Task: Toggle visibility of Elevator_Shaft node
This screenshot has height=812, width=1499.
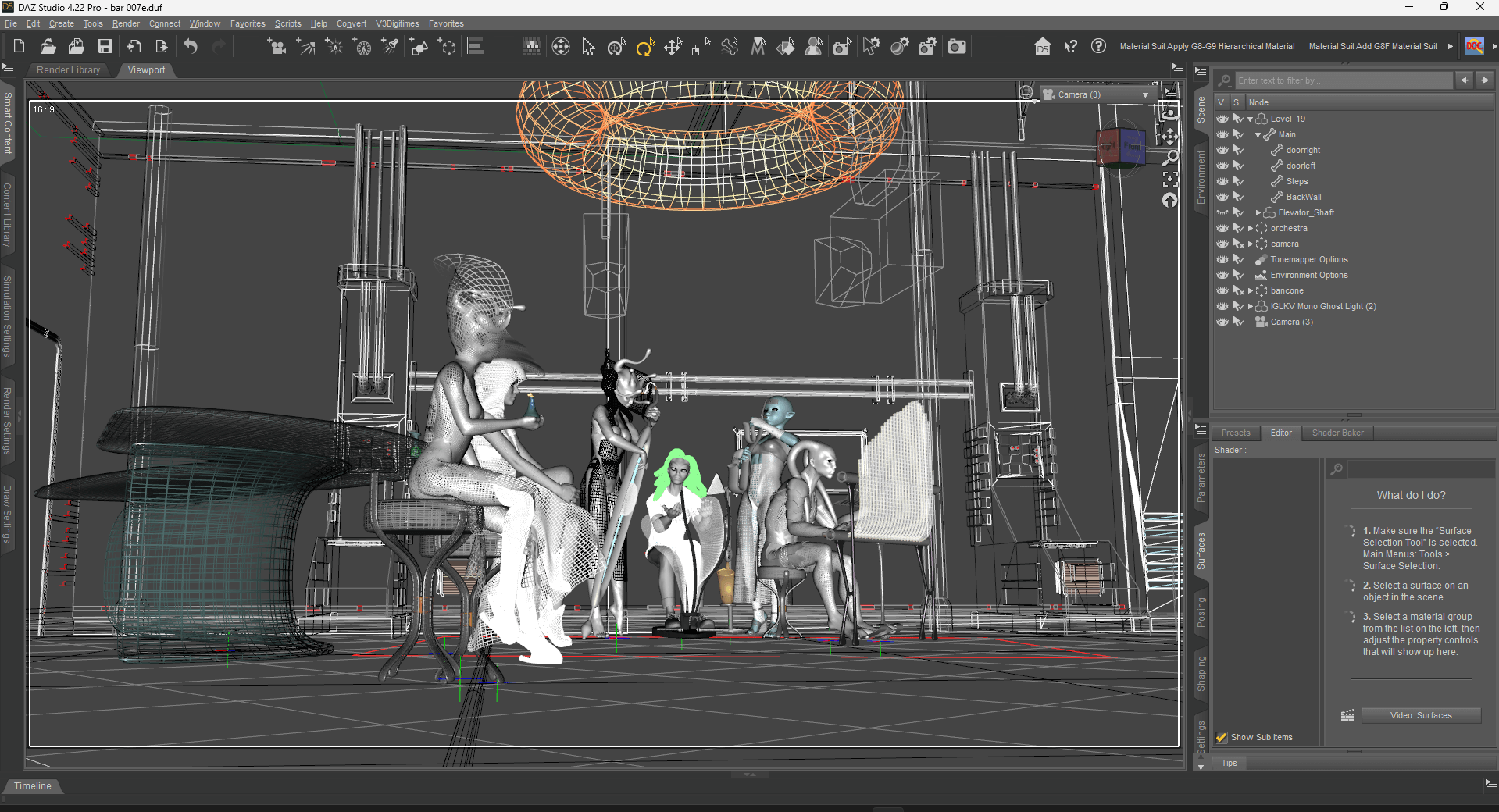Action: [1222, 212]
